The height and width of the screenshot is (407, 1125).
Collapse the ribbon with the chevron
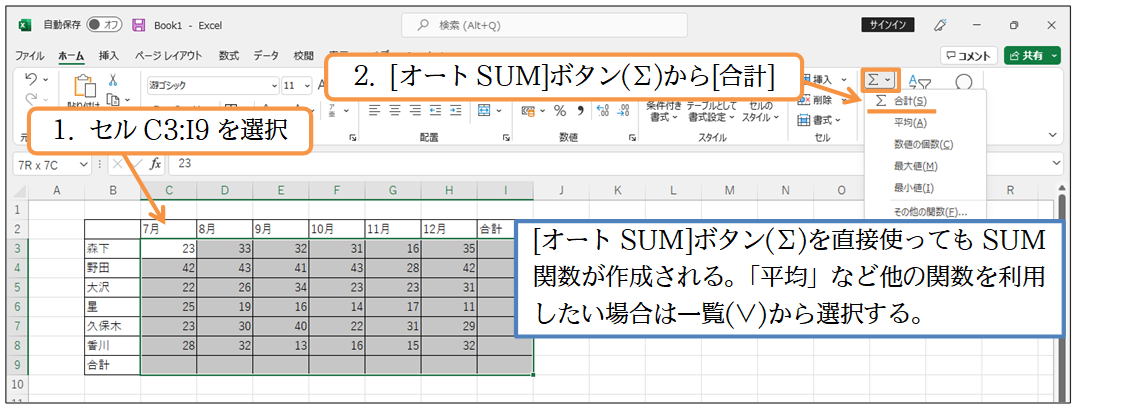click(1053, 135)
